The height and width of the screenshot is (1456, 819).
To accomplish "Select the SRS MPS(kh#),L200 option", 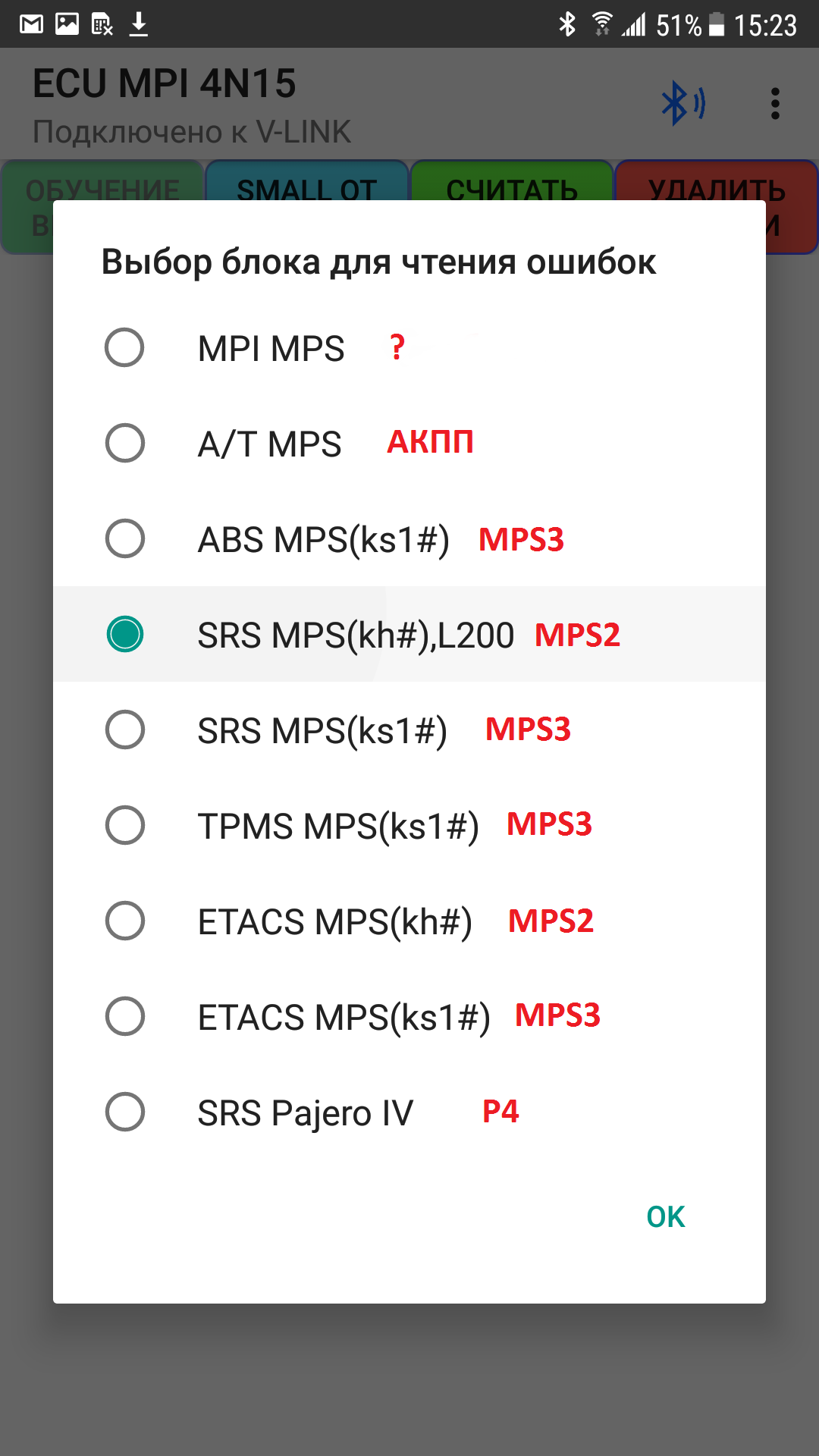I will coord(125,635).
